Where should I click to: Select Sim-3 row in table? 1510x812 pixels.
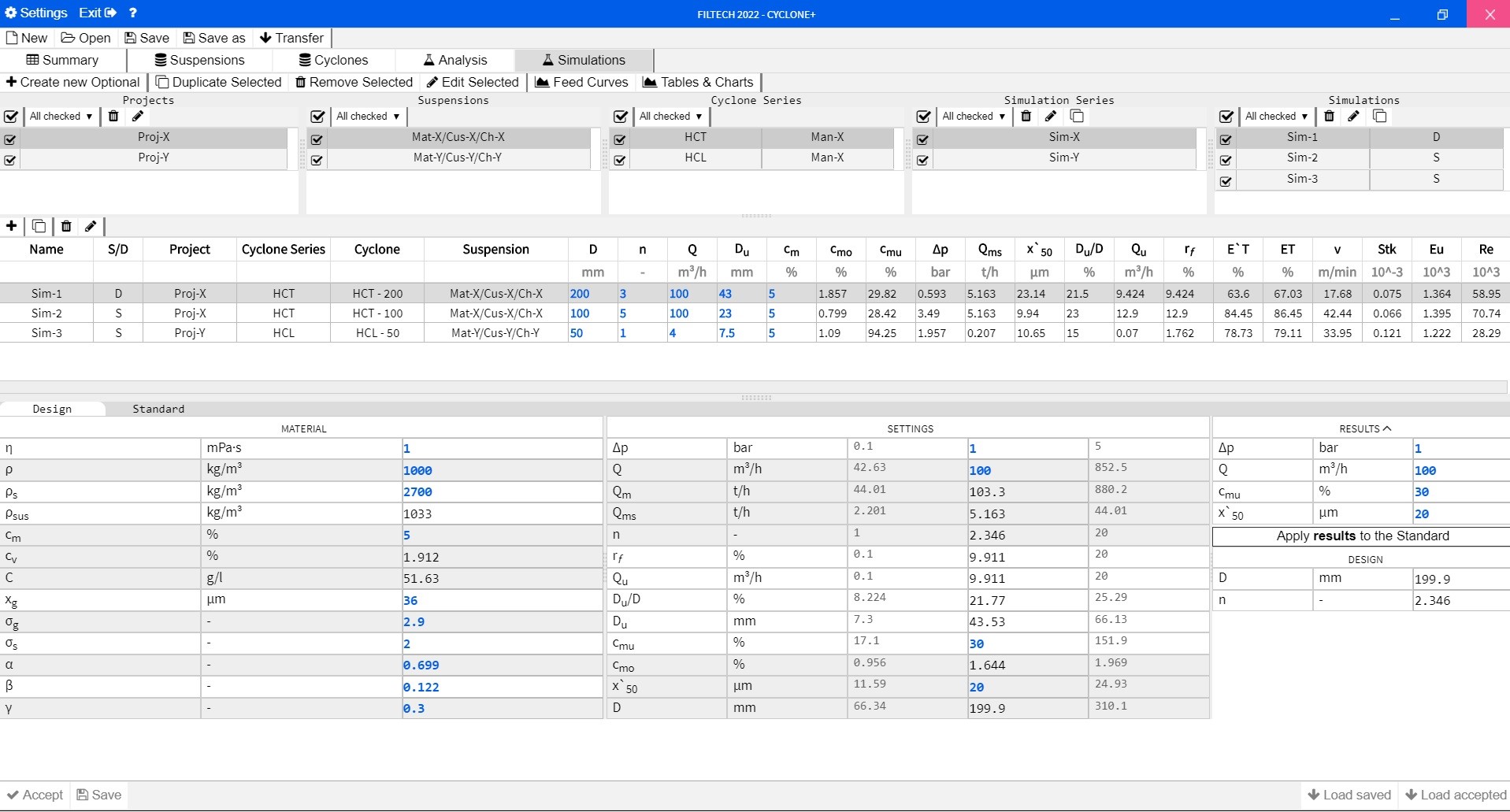point(755,333)
